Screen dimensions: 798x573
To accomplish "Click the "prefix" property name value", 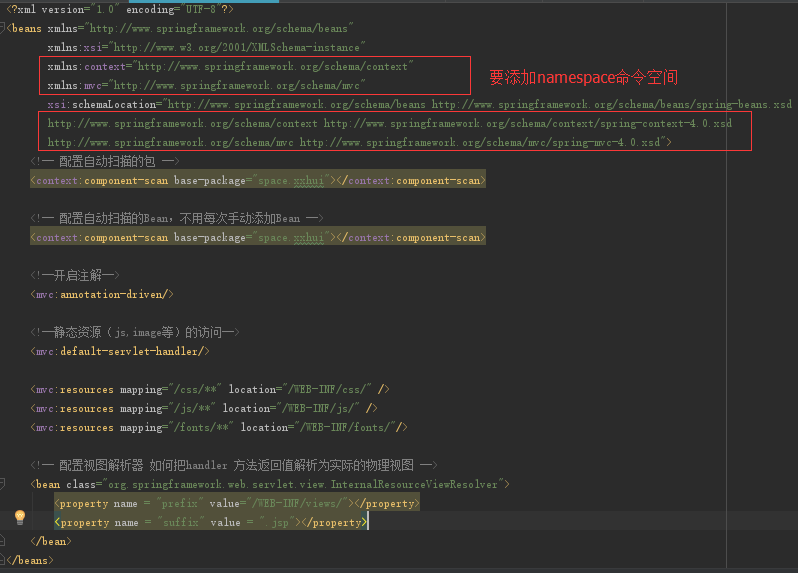I will click(x=180, y=503).
